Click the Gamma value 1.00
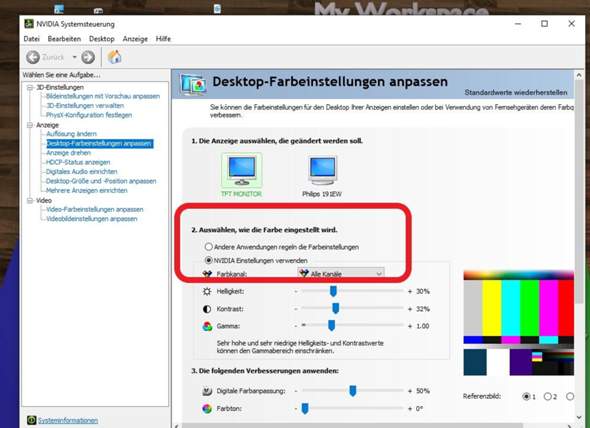This screenshot has width=590, height=428. (423, 326)
